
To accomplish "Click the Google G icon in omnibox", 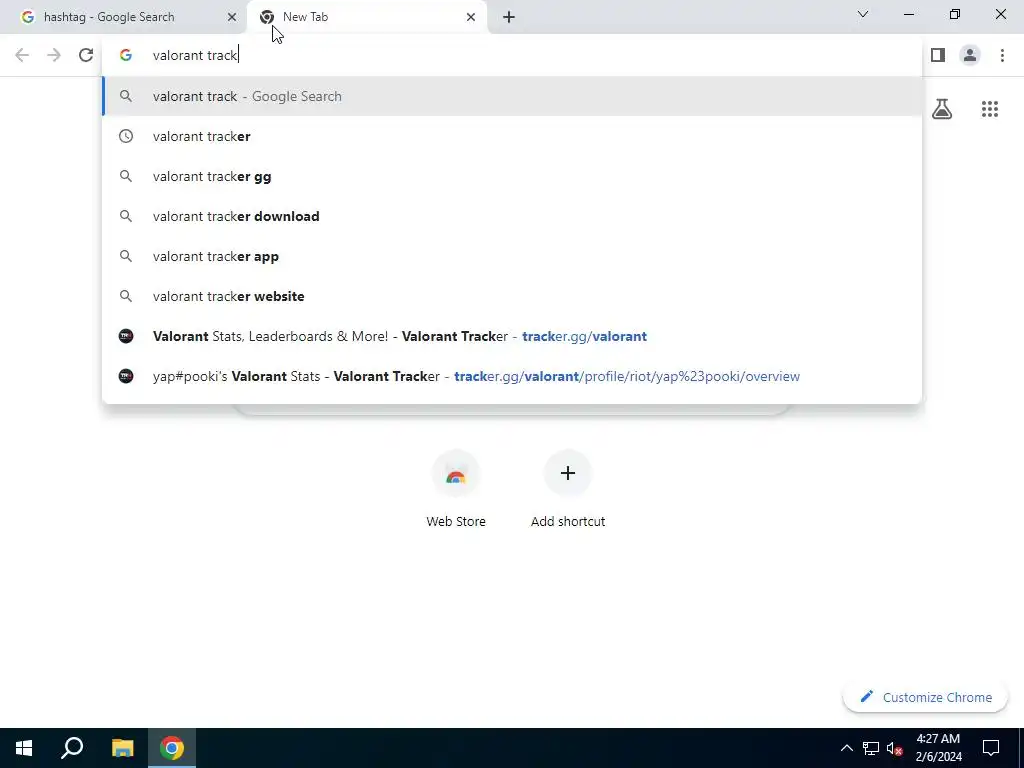I will [x=126, y=56].
